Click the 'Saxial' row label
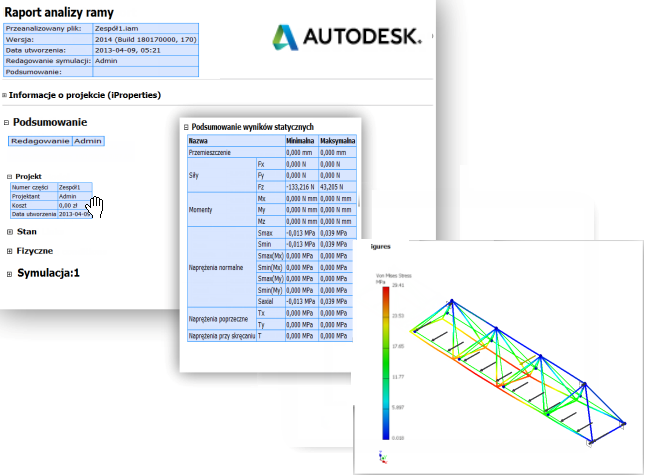Screen dimensions: 646x476 (x=271, y=302)
